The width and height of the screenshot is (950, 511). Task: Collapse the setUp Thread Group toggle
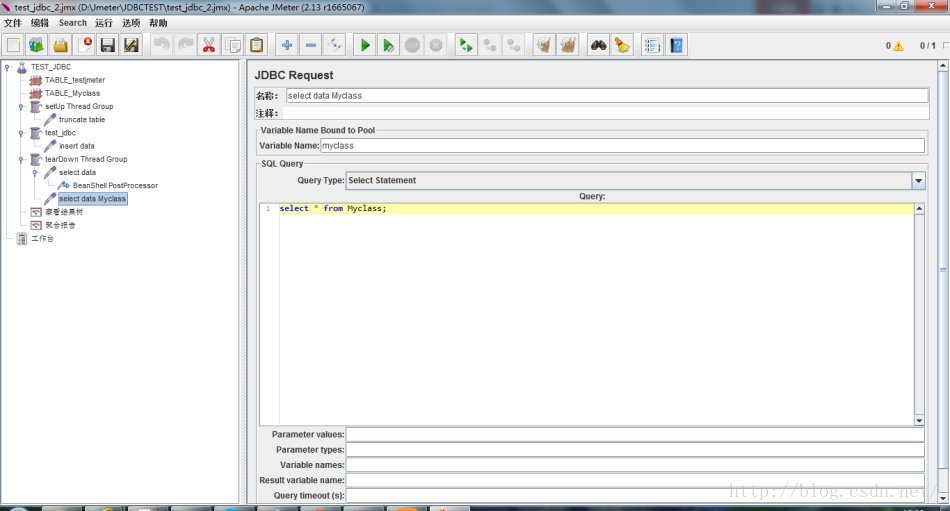click(21, 107)
